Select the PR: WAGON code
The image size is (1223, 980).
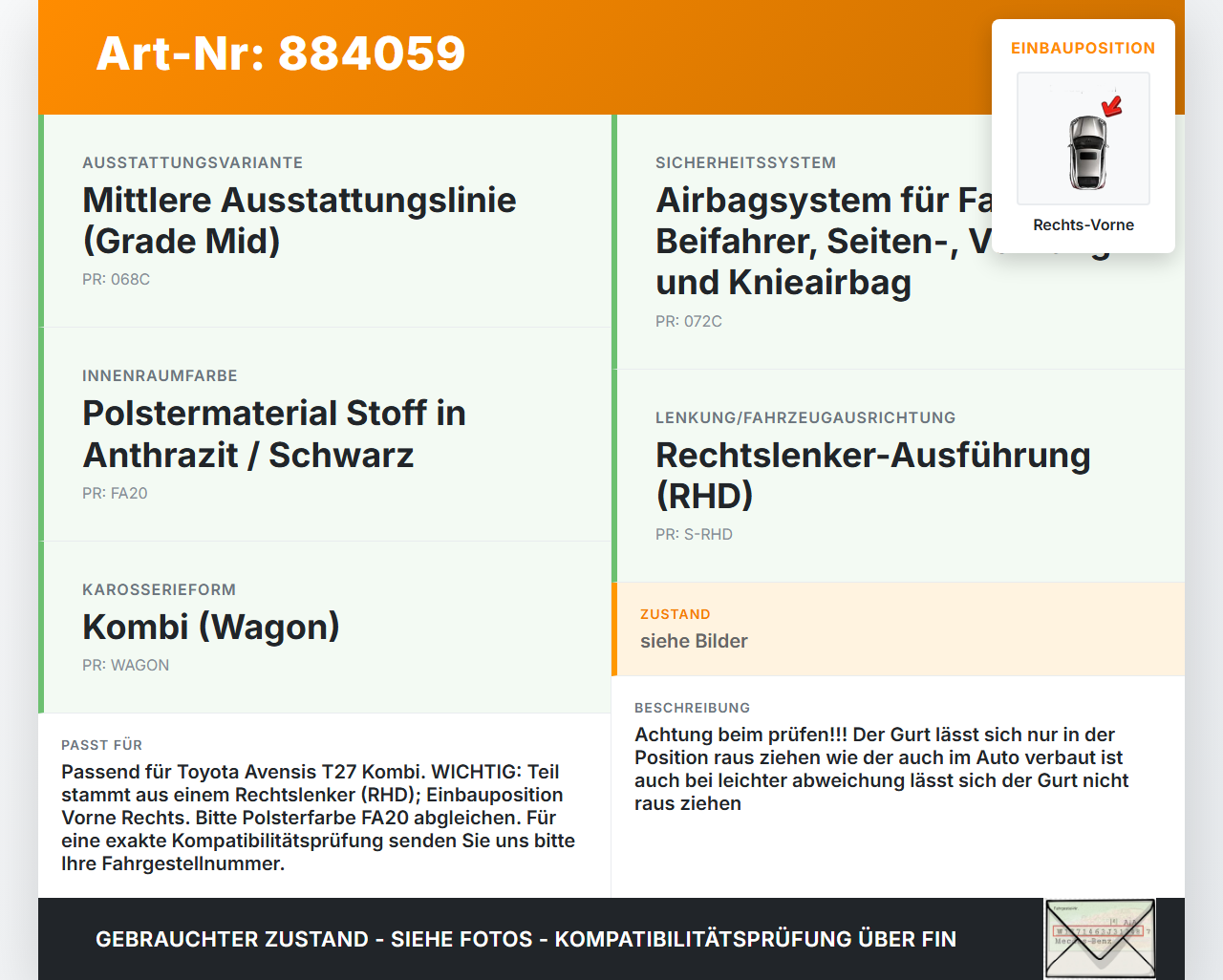click(125, 666)
